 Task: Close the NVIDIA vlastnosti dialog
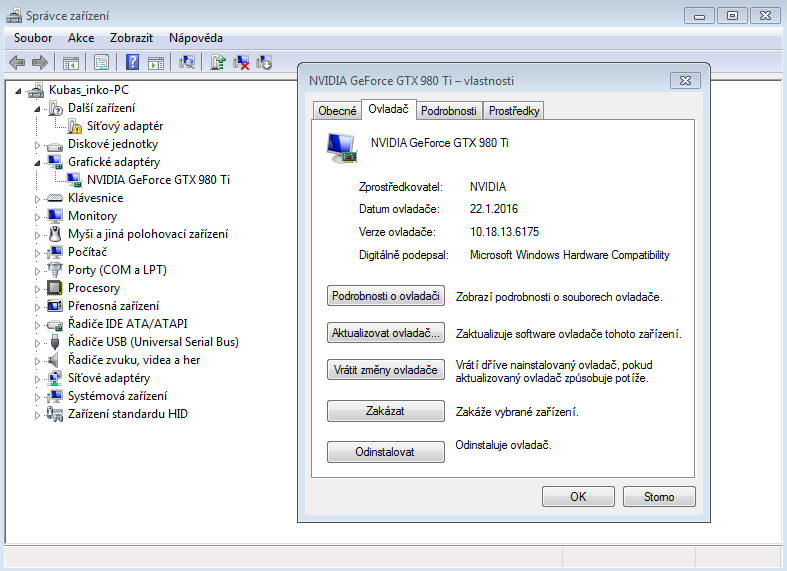685,81
